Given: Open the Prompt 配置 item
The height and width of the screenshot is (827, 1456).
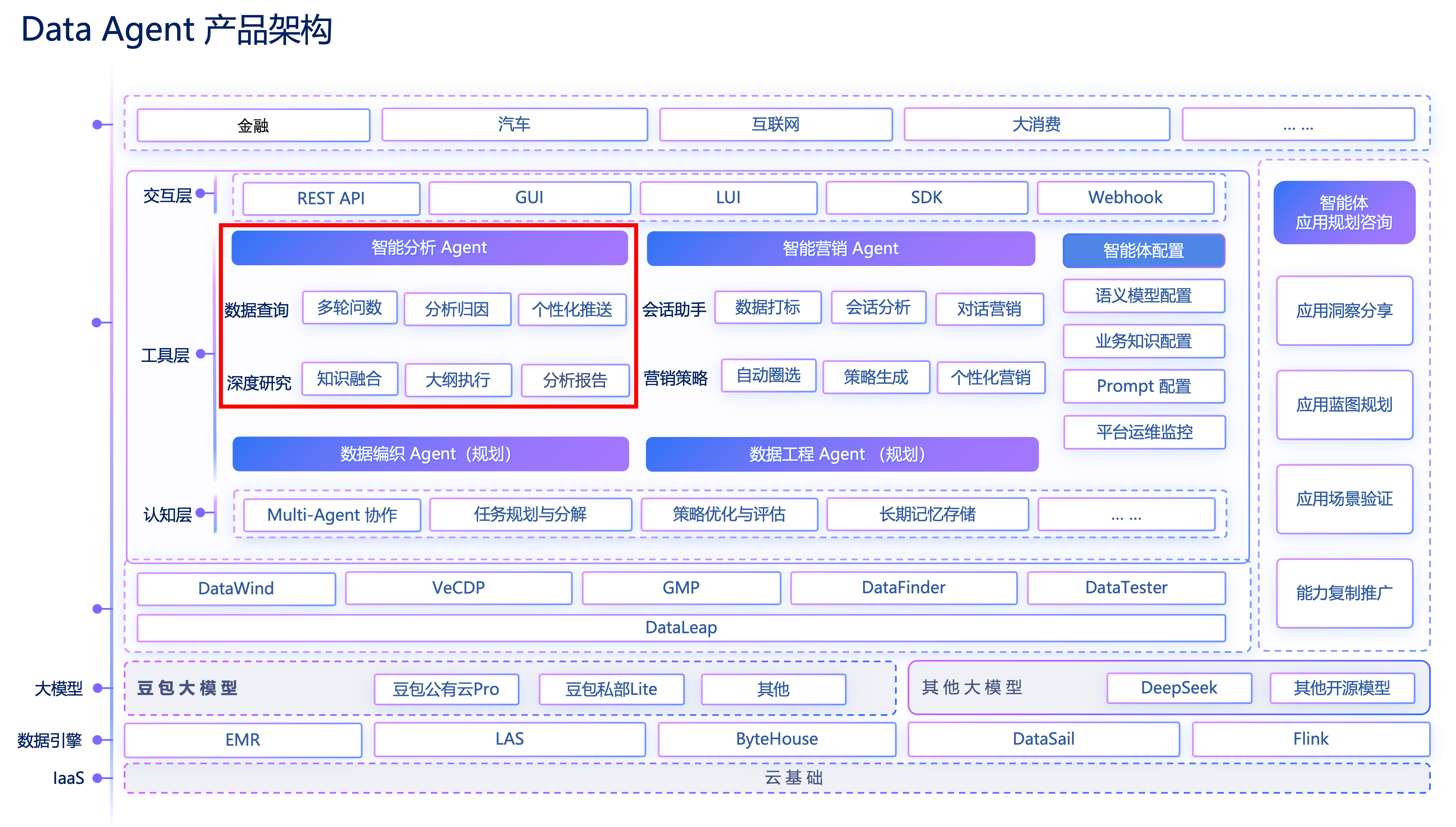Looking at the screenshot, I should pos(1143,386).
